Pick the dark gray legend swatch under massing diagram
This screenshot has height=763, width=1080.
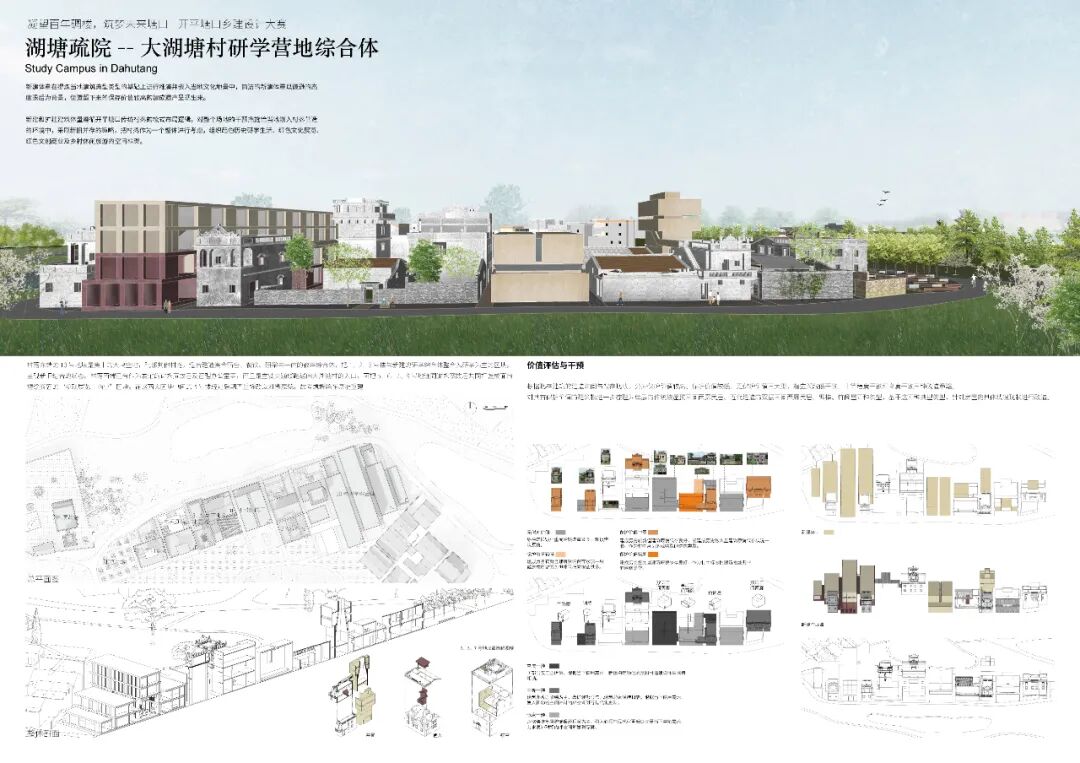pyautogui.click(x=554, y=666)
